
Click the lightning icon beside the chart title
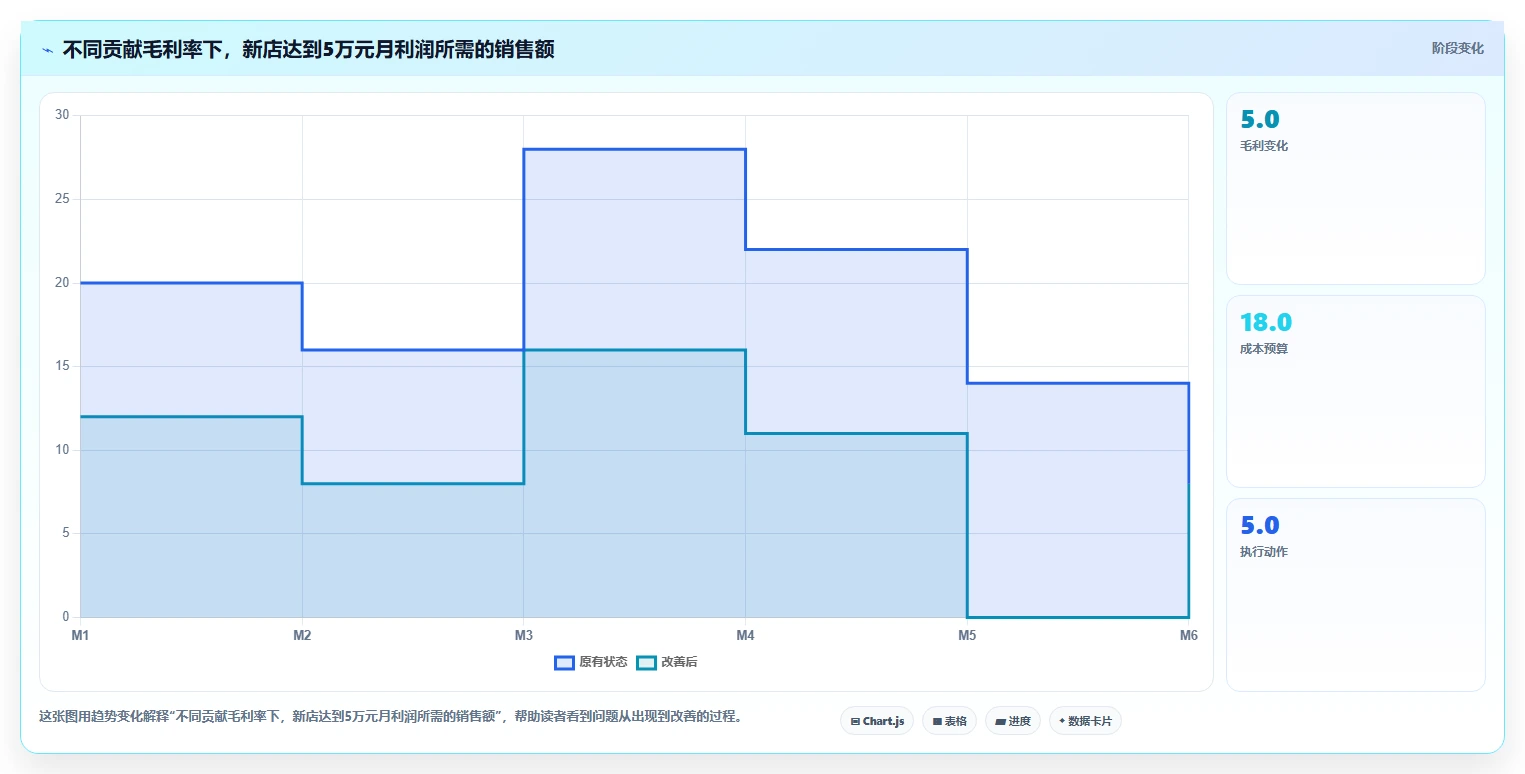coord(48,50)
